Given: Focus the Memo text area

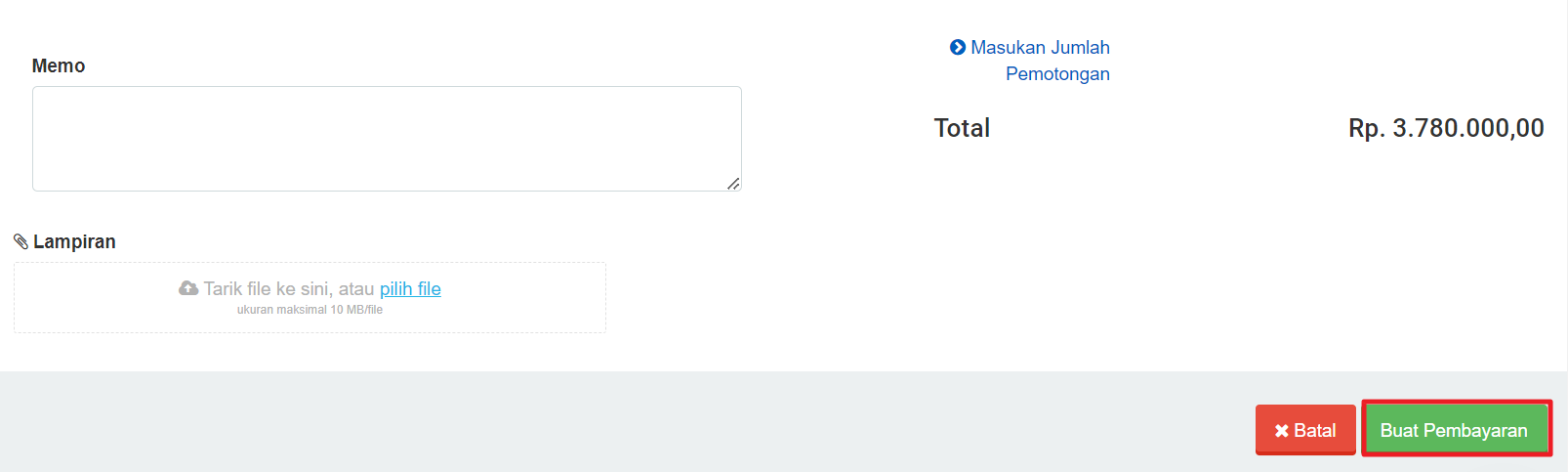Looking at the screenshot, I should pos(387,139).
